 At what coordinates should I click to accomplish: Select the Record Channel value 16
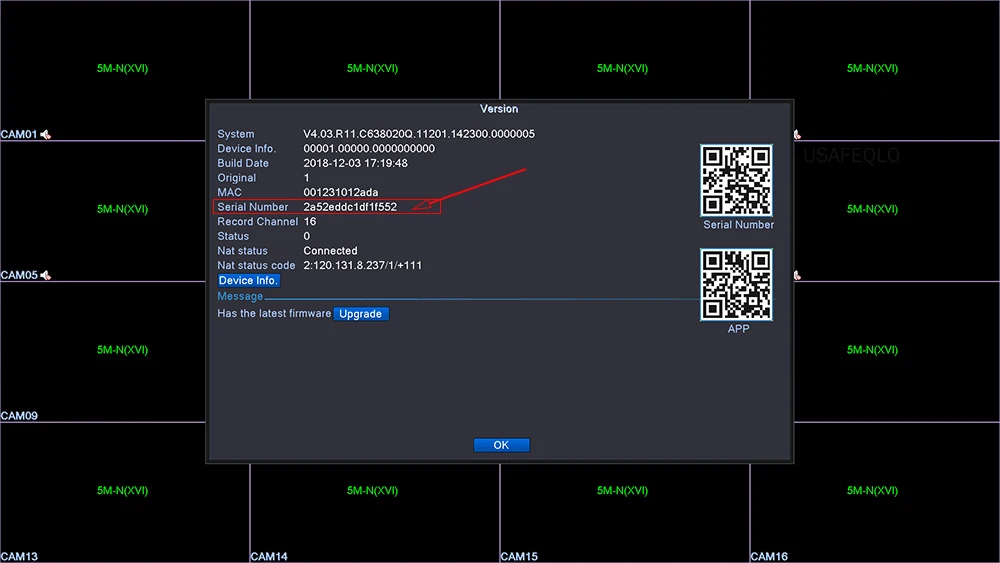310,221
